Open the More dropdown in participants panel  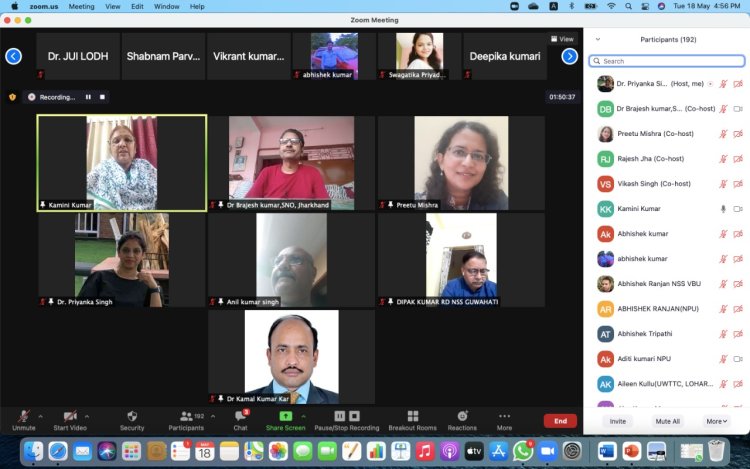716,421
